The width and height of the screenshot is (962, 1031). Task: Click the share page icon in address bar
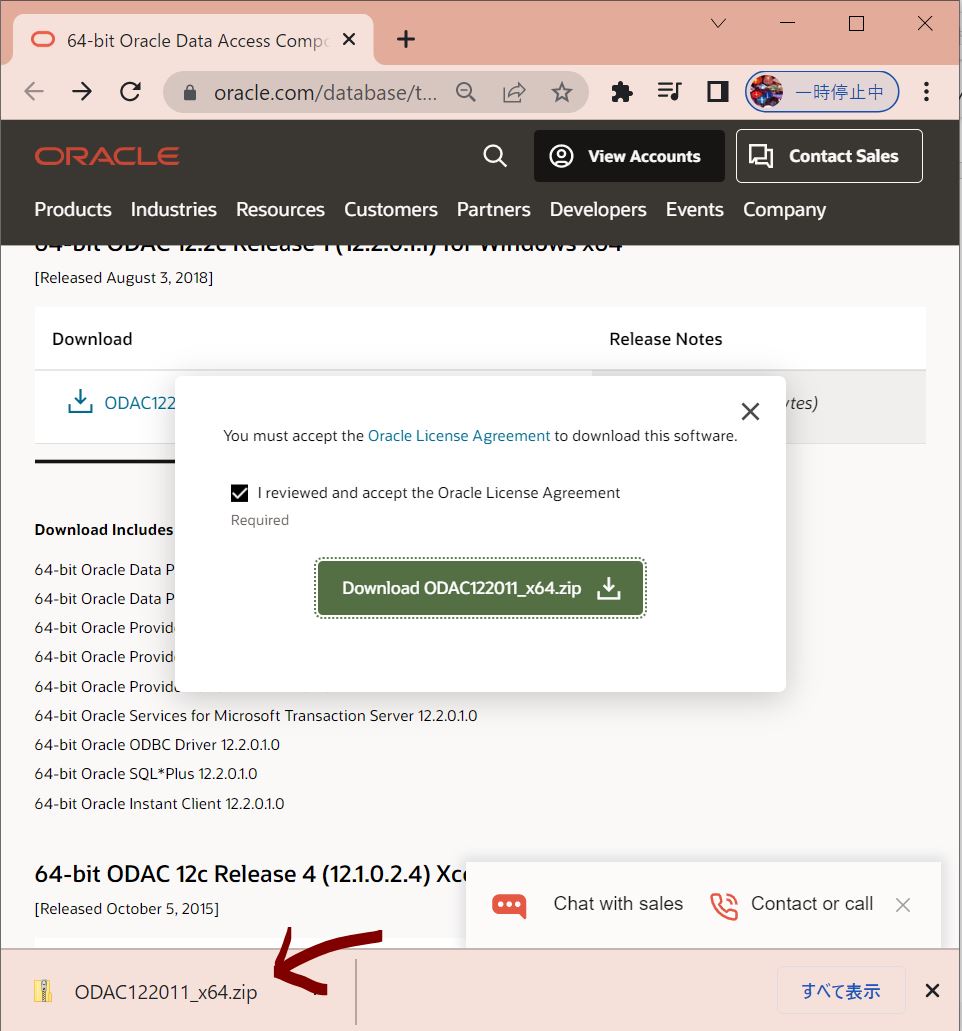pyautogui.click(x=514, y=92)
